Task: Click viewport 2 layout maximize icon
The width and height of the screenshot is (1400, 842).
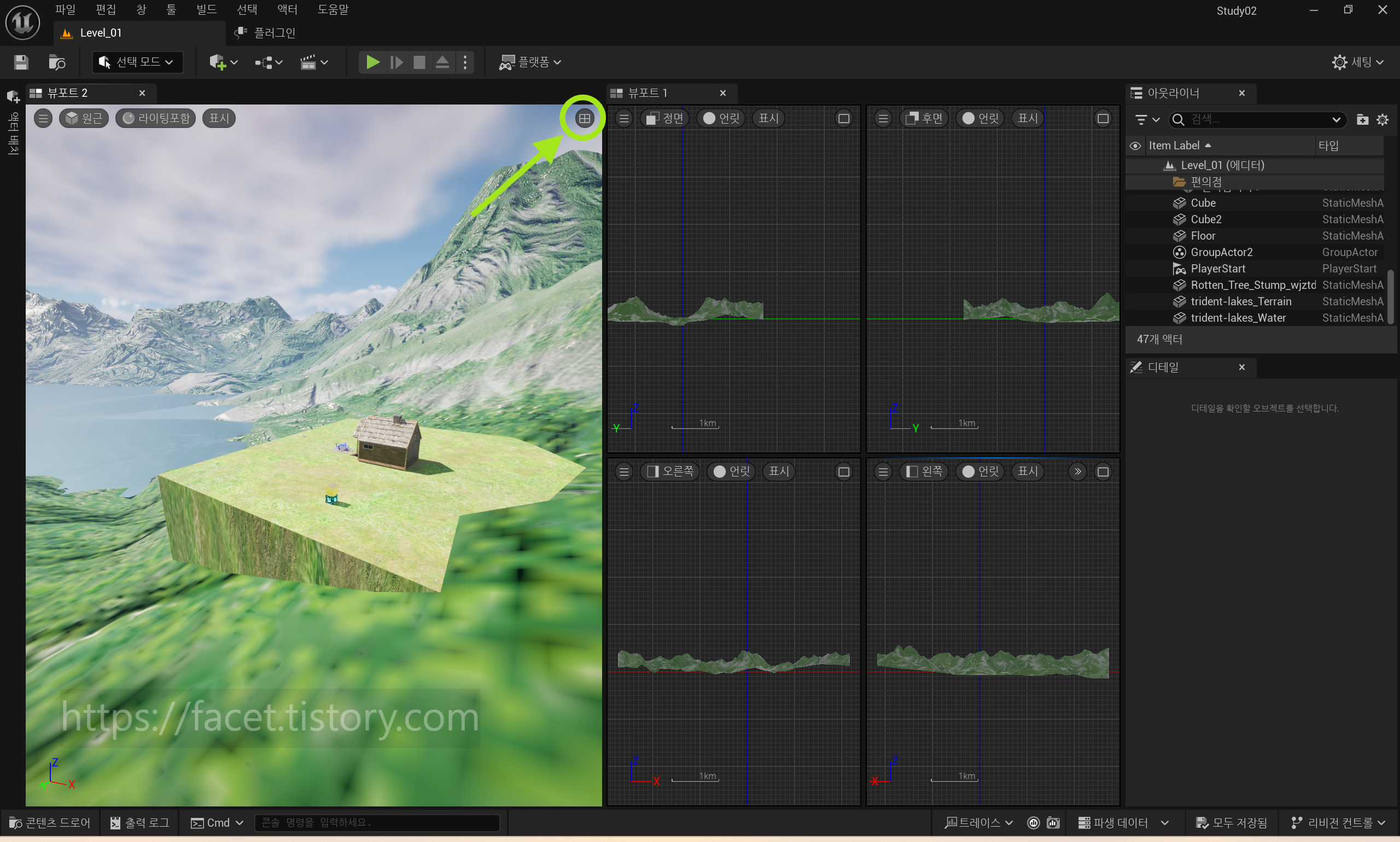Action: pyautogui.click(x=584, y=118)
